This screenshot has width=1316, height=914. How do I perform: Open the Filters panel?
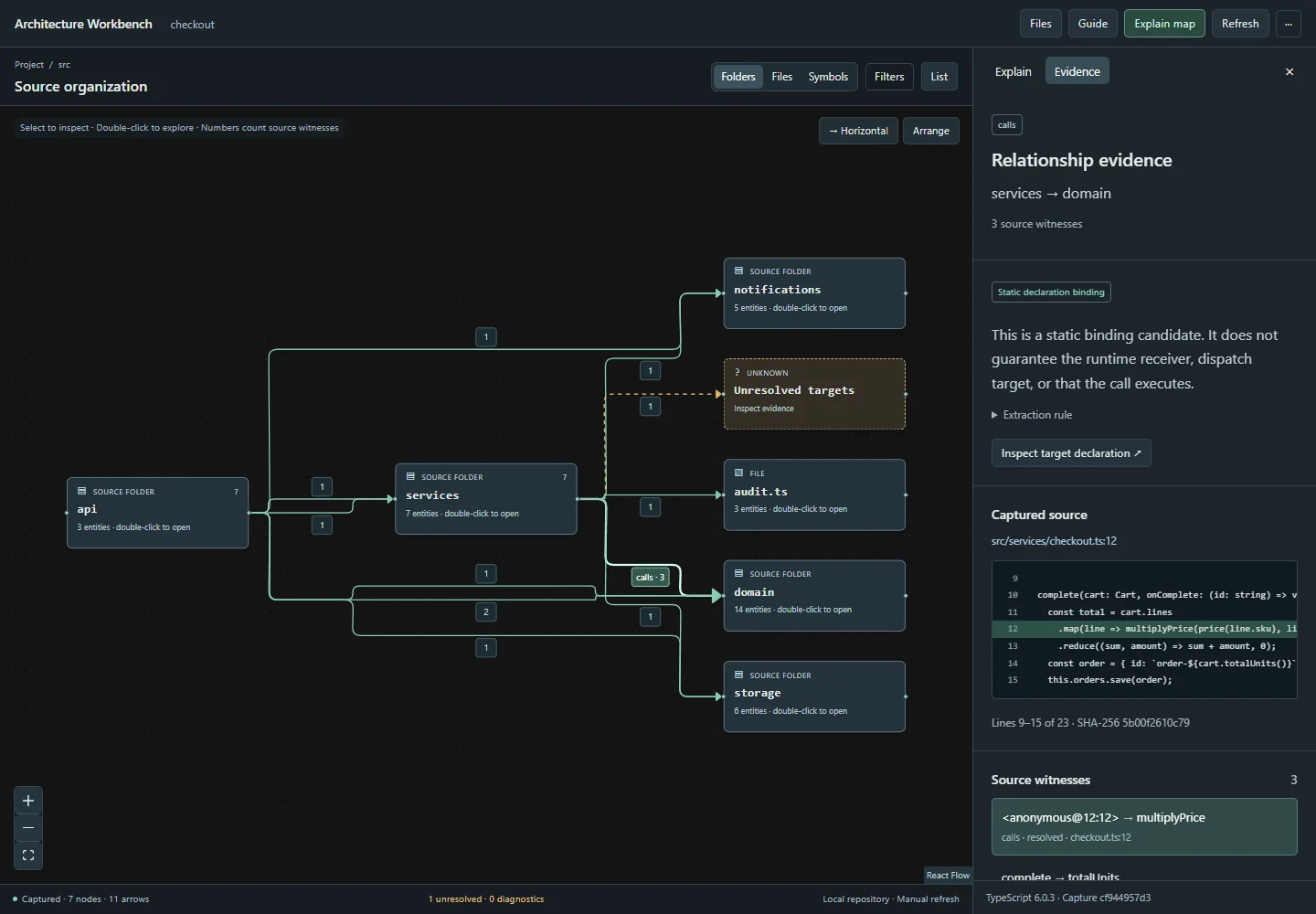888,77
